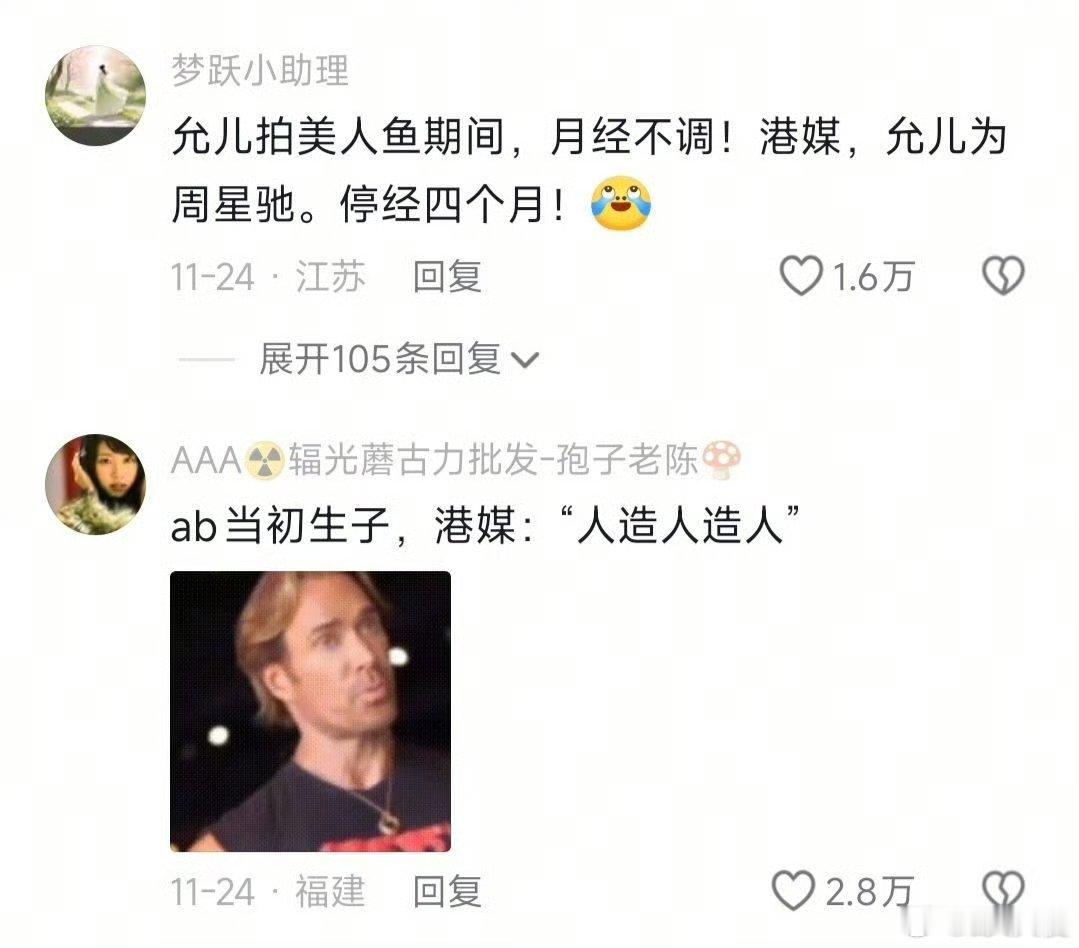This screenshot has width=1079, height=948.
Task: Tap the crying-laughing emoji in first comment
Action: [x=621, y=204]
